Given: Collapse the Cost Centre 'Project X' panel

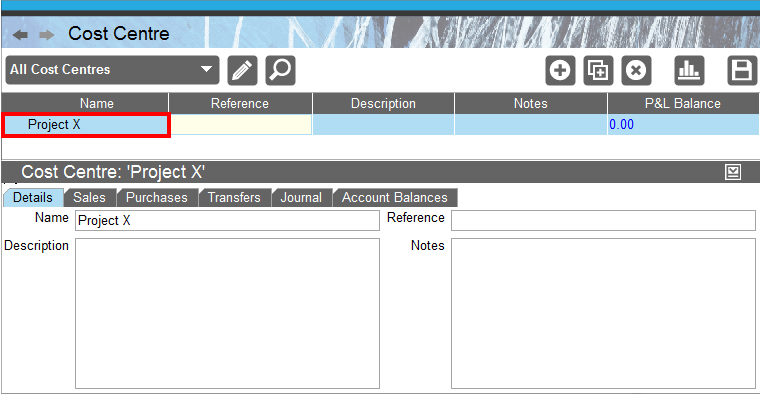Looking at the screenshot, I should tap(733, 172).
